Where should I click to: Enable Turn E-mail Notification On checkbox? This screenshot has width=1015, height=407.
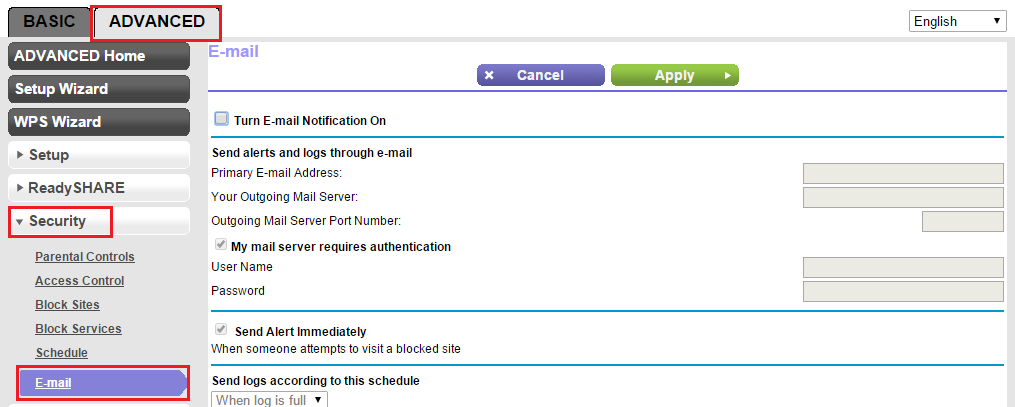(221, 119)
